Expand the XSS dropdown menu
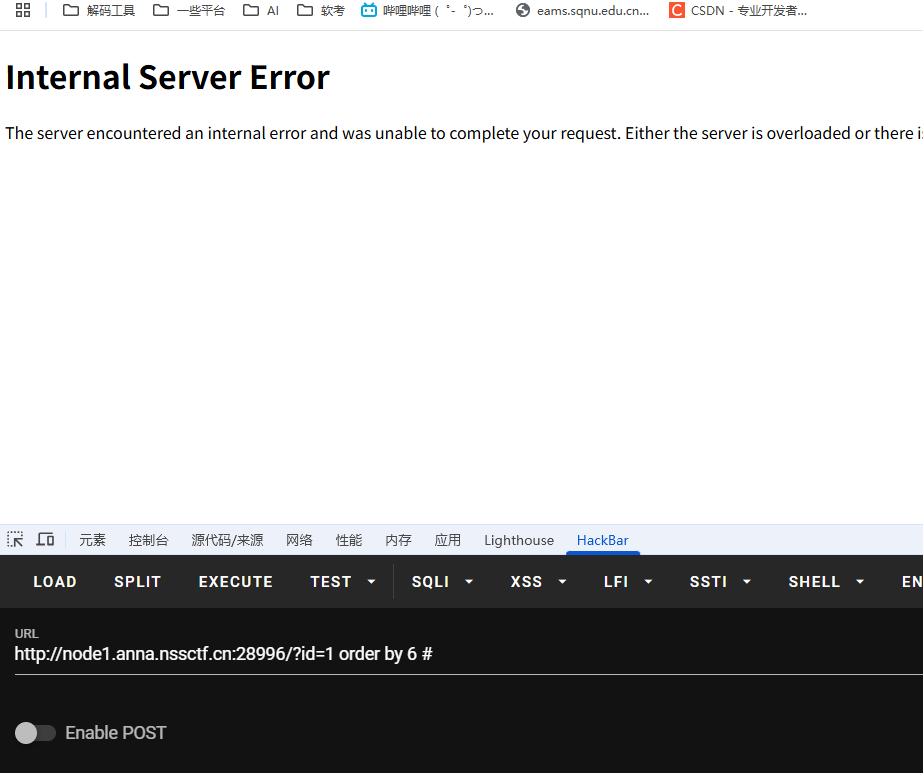This screenshot has height=773, width=923. (x=538, y=582)
